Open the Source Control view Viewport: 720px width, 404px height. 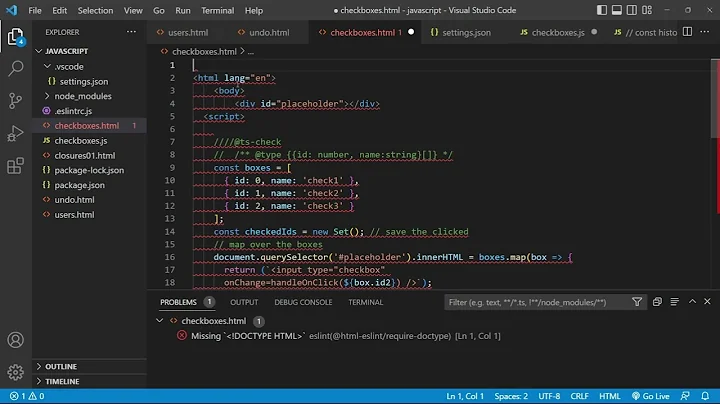click(x=16, y=101)
